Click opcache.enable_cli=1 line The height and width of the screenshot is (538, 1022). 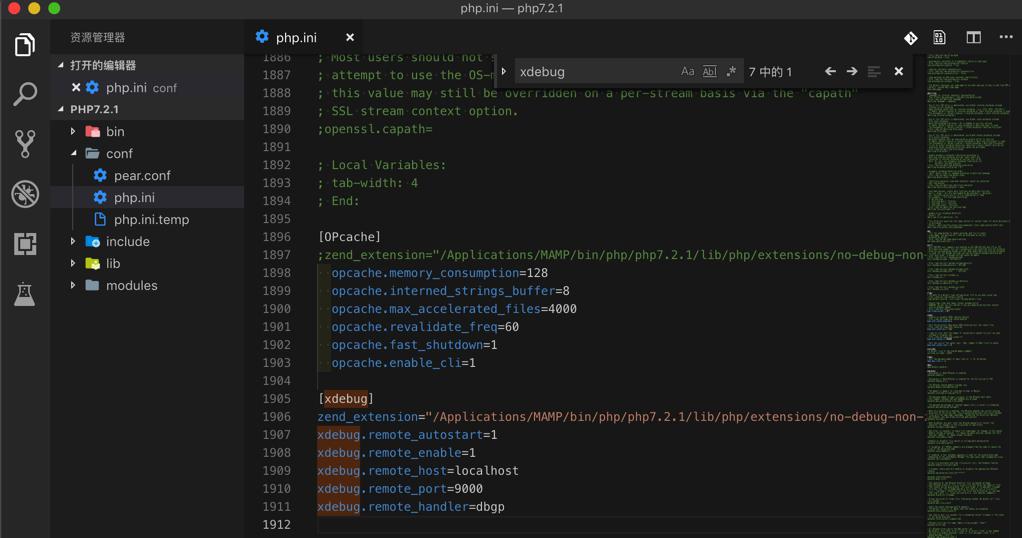[x=403, y=363]
